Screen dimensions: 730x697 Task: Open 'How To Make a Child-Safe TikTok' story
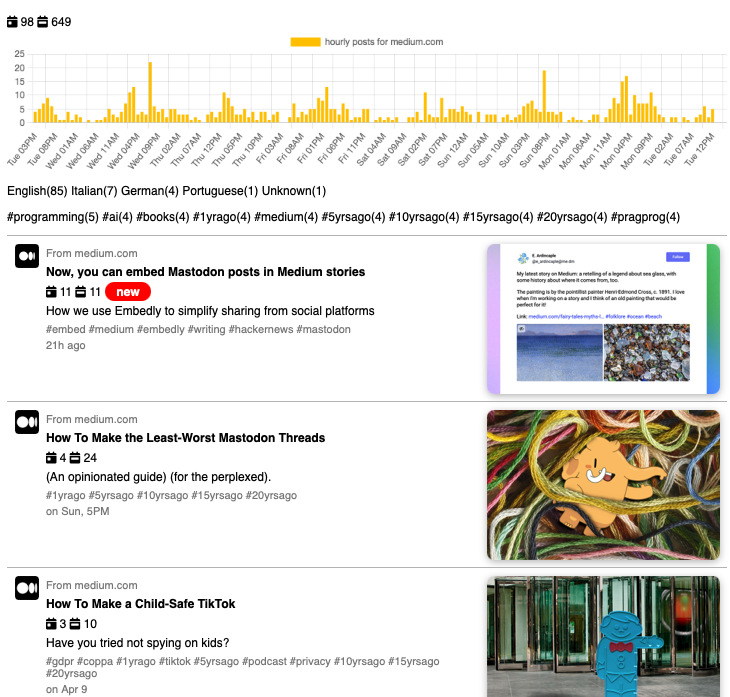(x=141, y=604)
